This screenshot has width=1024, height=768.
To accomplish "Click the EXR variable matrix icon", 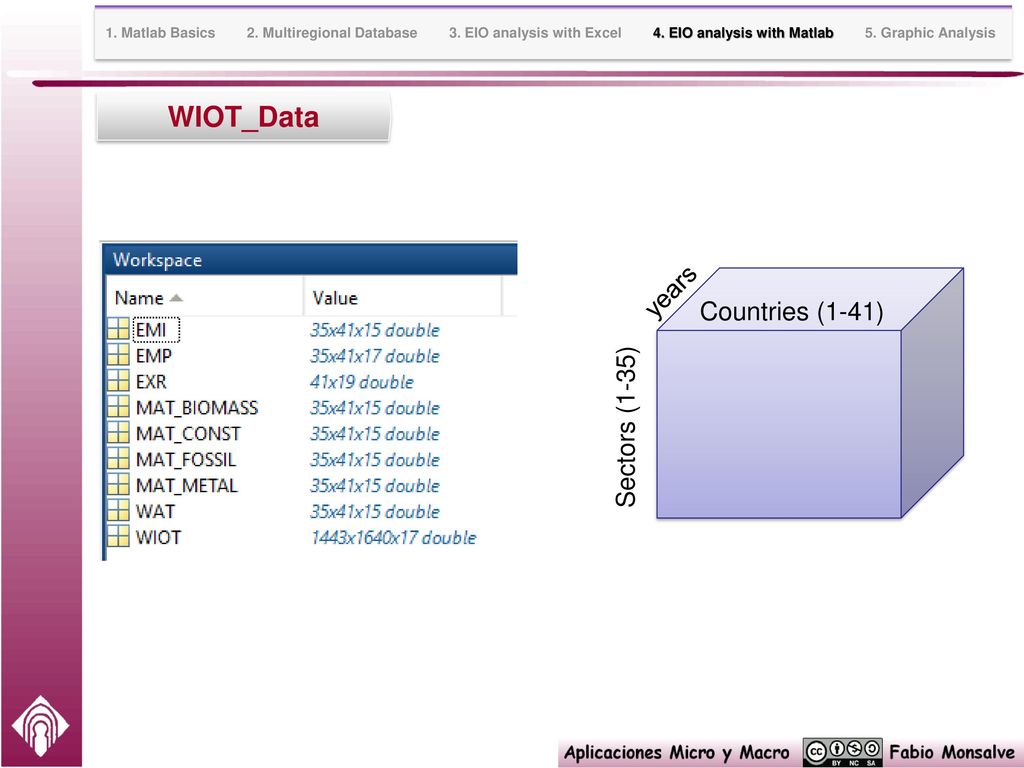I will [118, 381].
